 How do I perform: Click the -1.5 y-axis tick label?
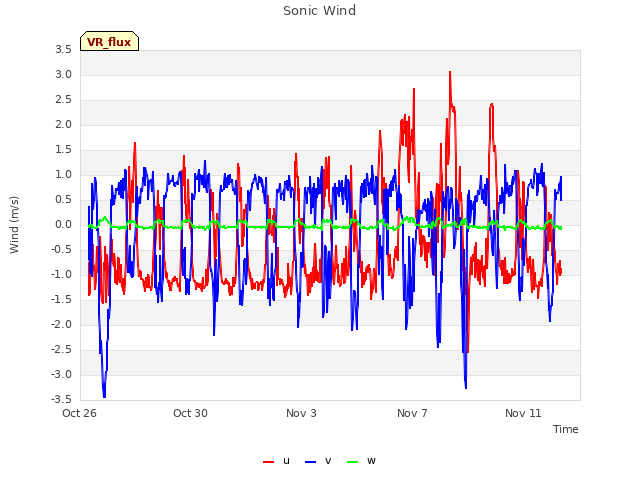point(62,300)
